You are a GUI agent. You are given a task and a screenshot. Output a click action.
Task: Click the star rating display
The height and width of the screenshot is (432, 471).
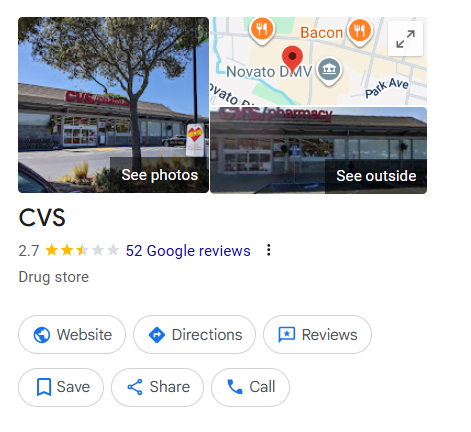(x=82, y=250)
